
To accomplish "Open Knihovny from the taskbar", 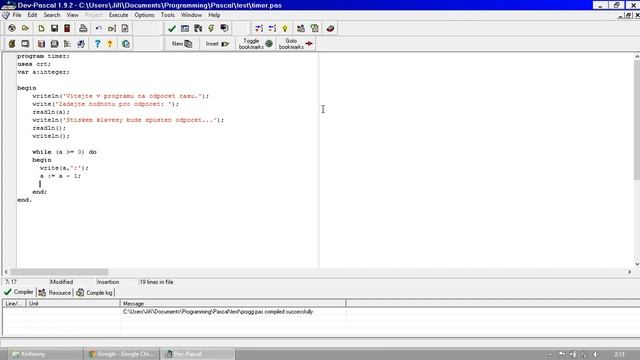I will click(x=45, y=354).
